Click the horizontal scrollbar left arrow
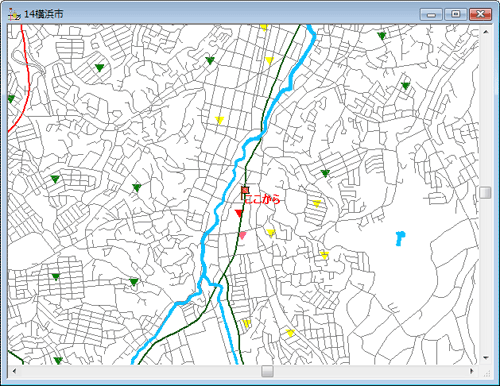The image size is (500, 386). [14, 371]
